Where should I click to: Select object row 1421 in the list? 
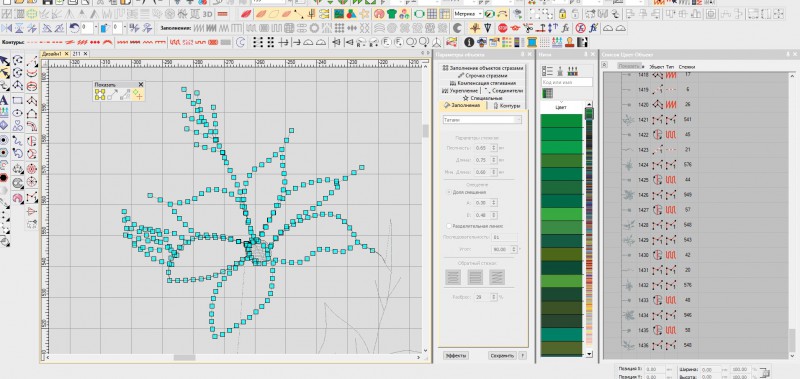[696, 120]
